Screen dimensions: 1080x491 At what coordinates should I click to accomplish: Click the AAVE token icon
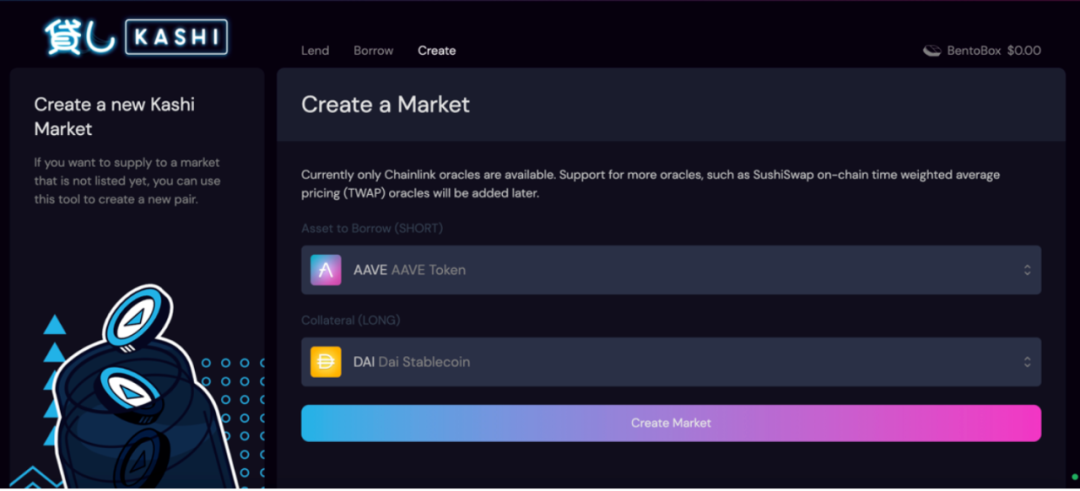point(326,270)
